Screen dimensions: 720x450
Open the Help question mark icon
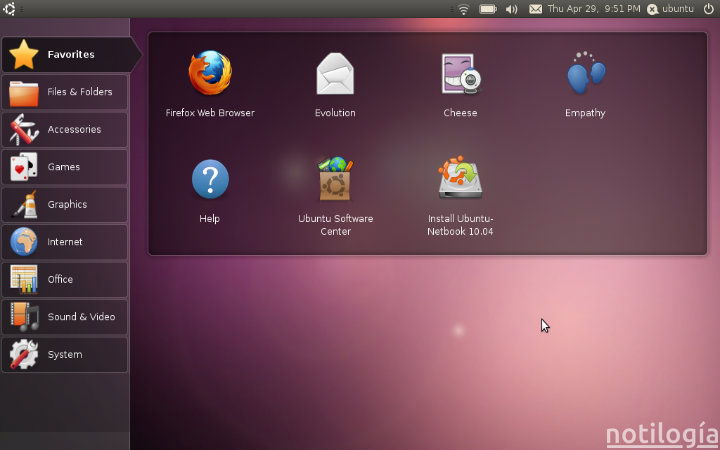coord(210,179)
